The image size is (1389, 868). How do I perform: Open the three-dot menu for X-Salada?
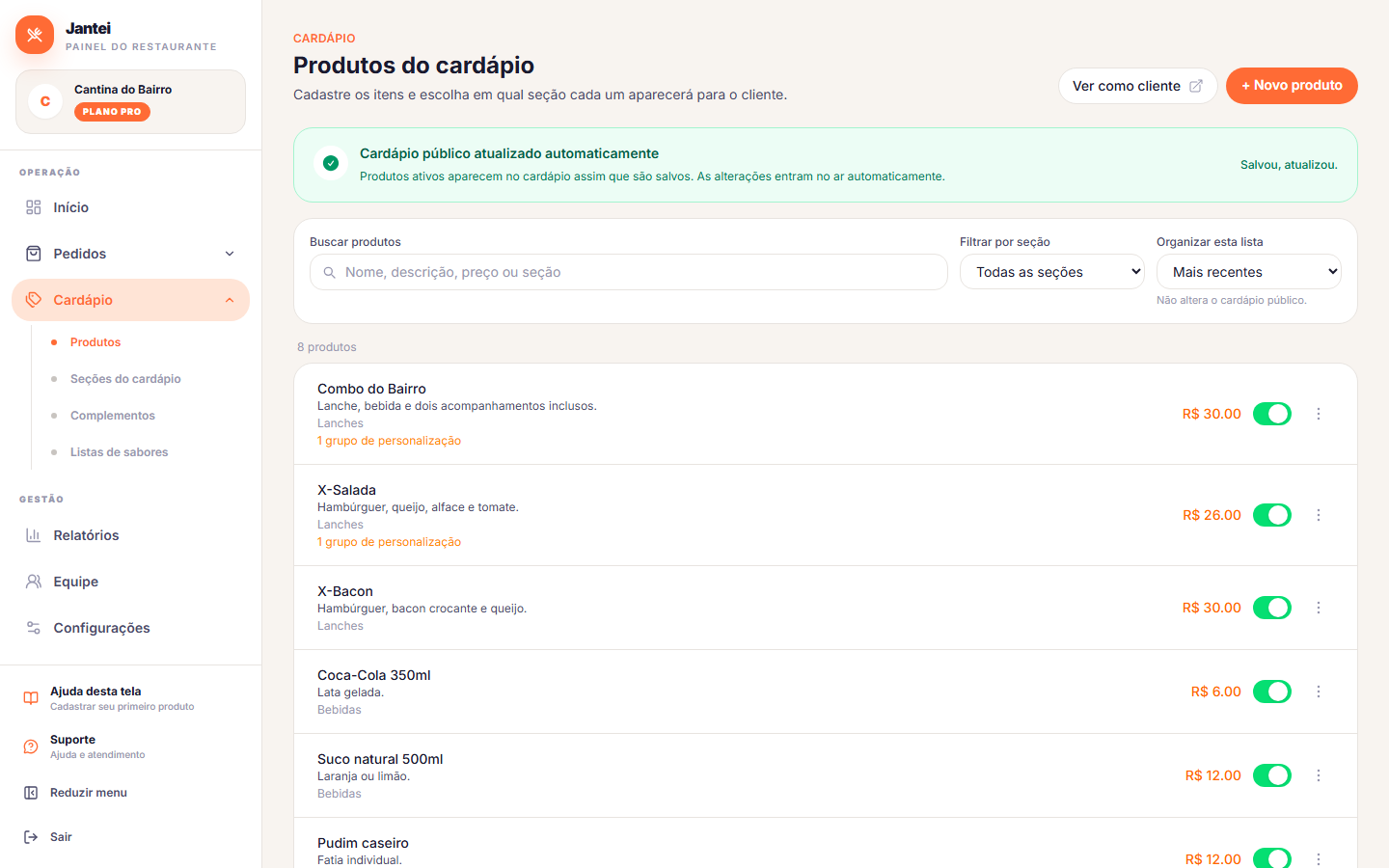click(1319, 515)
